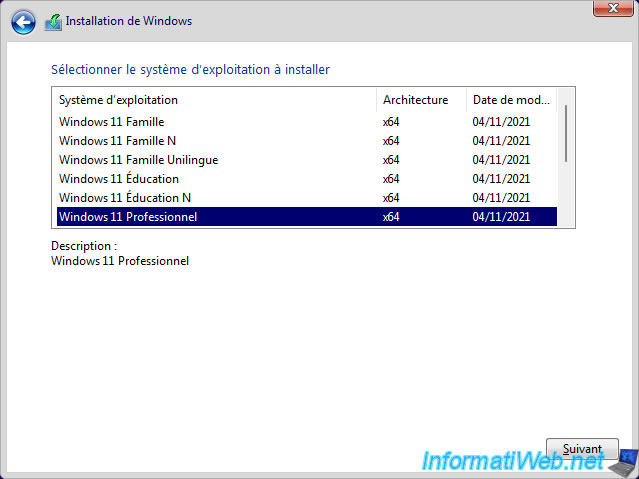Click scrollbar track below the thumb
Image resolution: width=639 pixels, height=479 pixels.
566,194
